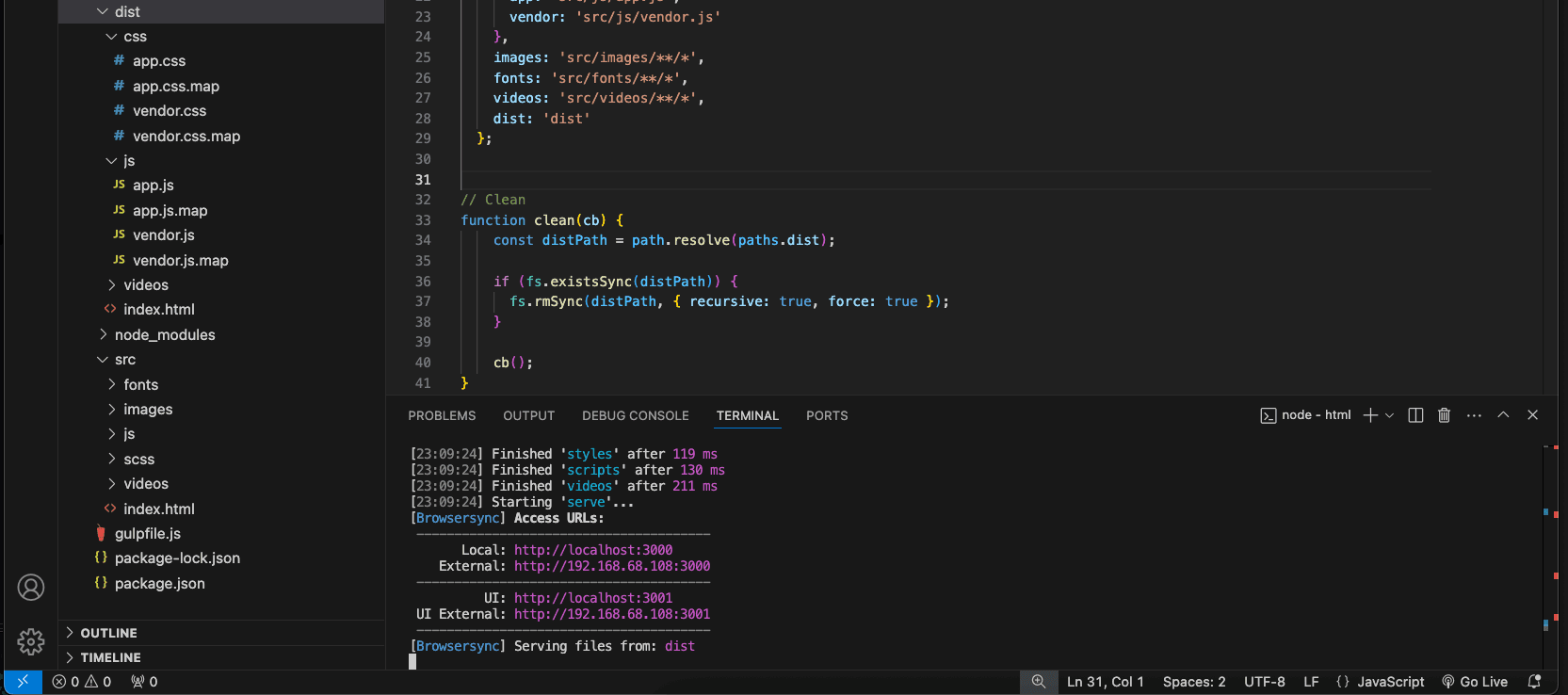The height and width of the screenshot is (695, 1568).
Task: Switch to the PROBLEMS tab
Action: tap(442, 415)
